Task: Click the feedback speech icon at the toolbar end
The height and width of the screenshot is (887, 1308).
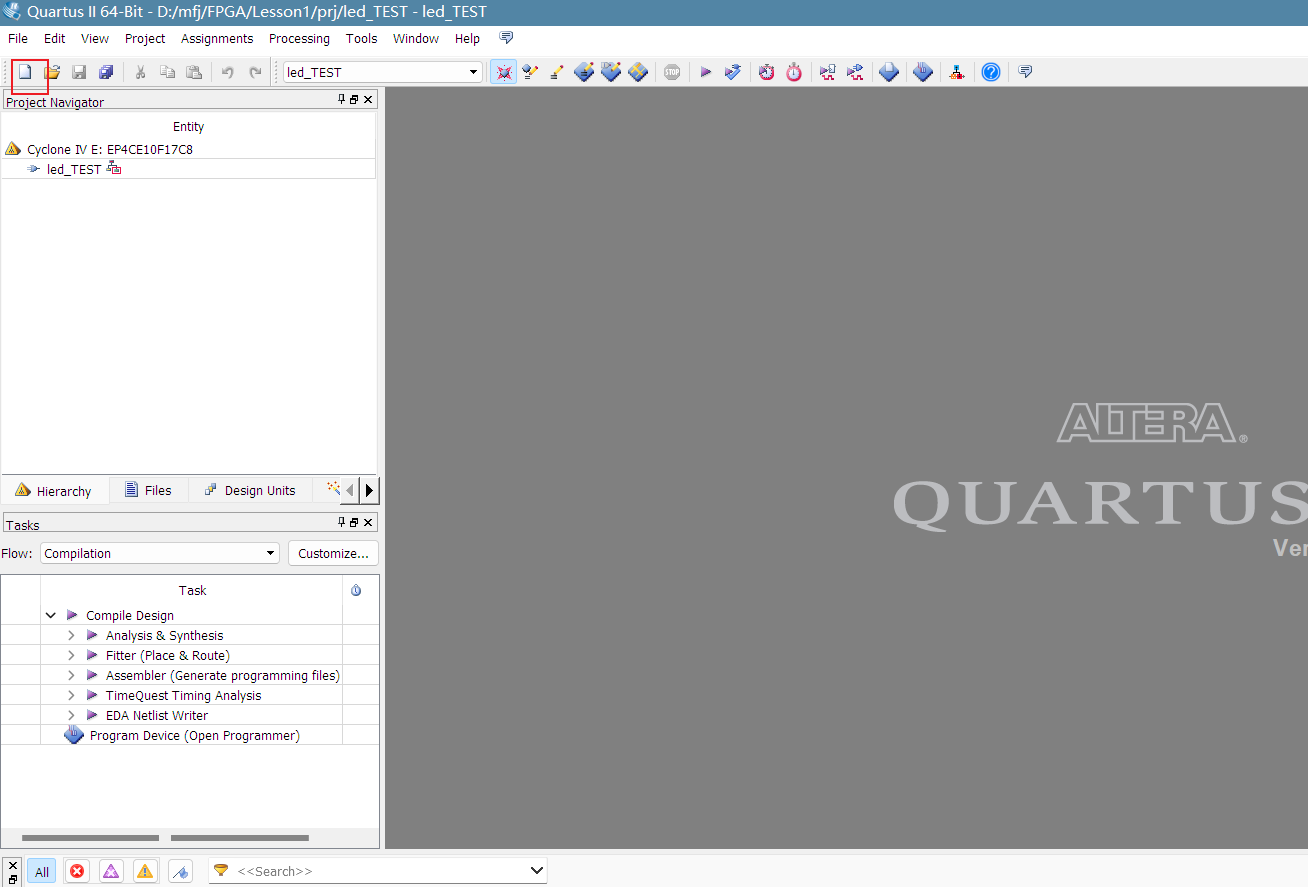Action: (1025, 72)
